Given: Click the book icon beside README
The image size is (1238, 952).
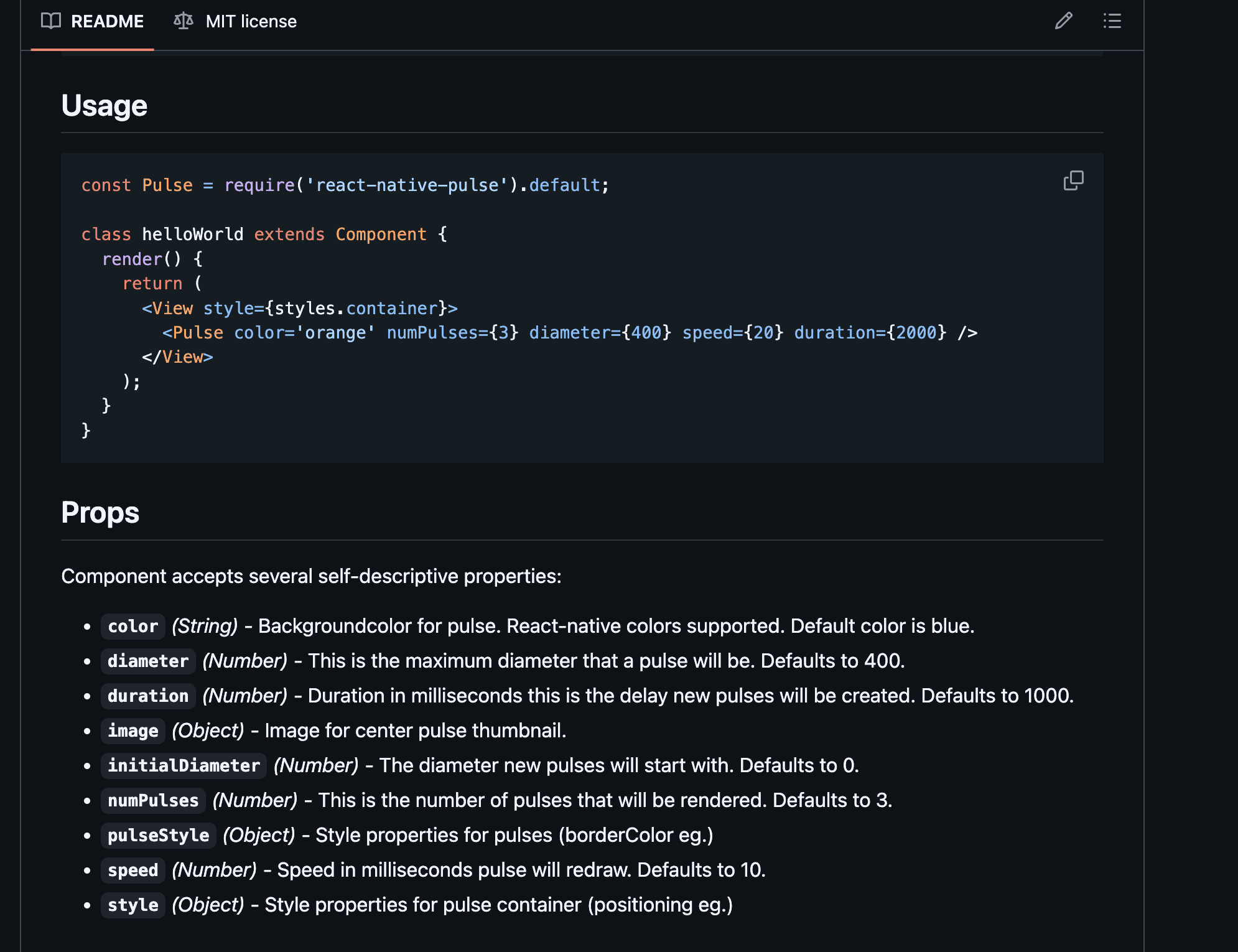Looking at the screenshot, I should (50, 21).
